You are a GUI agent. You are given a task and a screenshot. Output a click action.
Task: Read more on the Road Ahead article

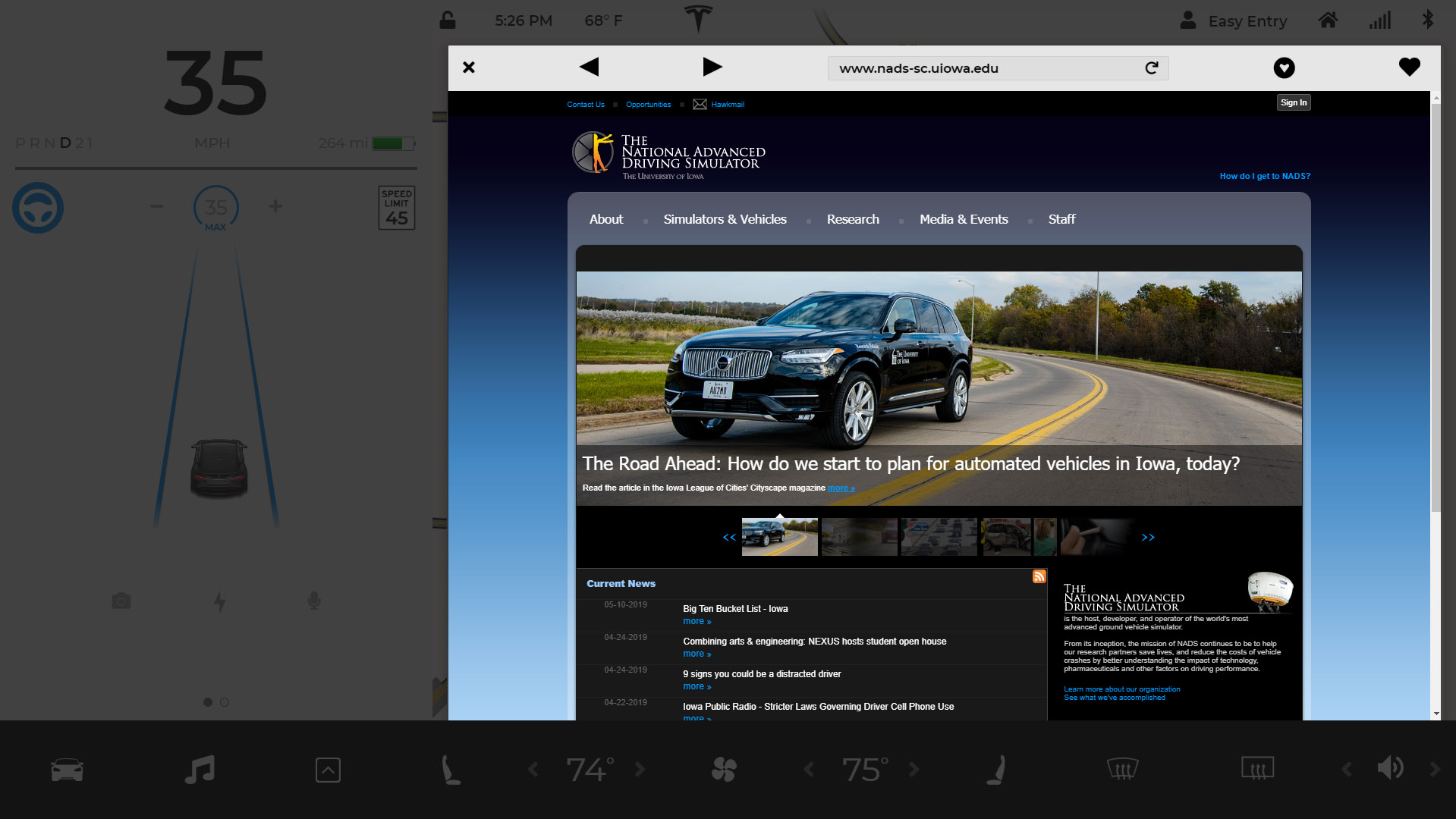[x=841, y=488]
